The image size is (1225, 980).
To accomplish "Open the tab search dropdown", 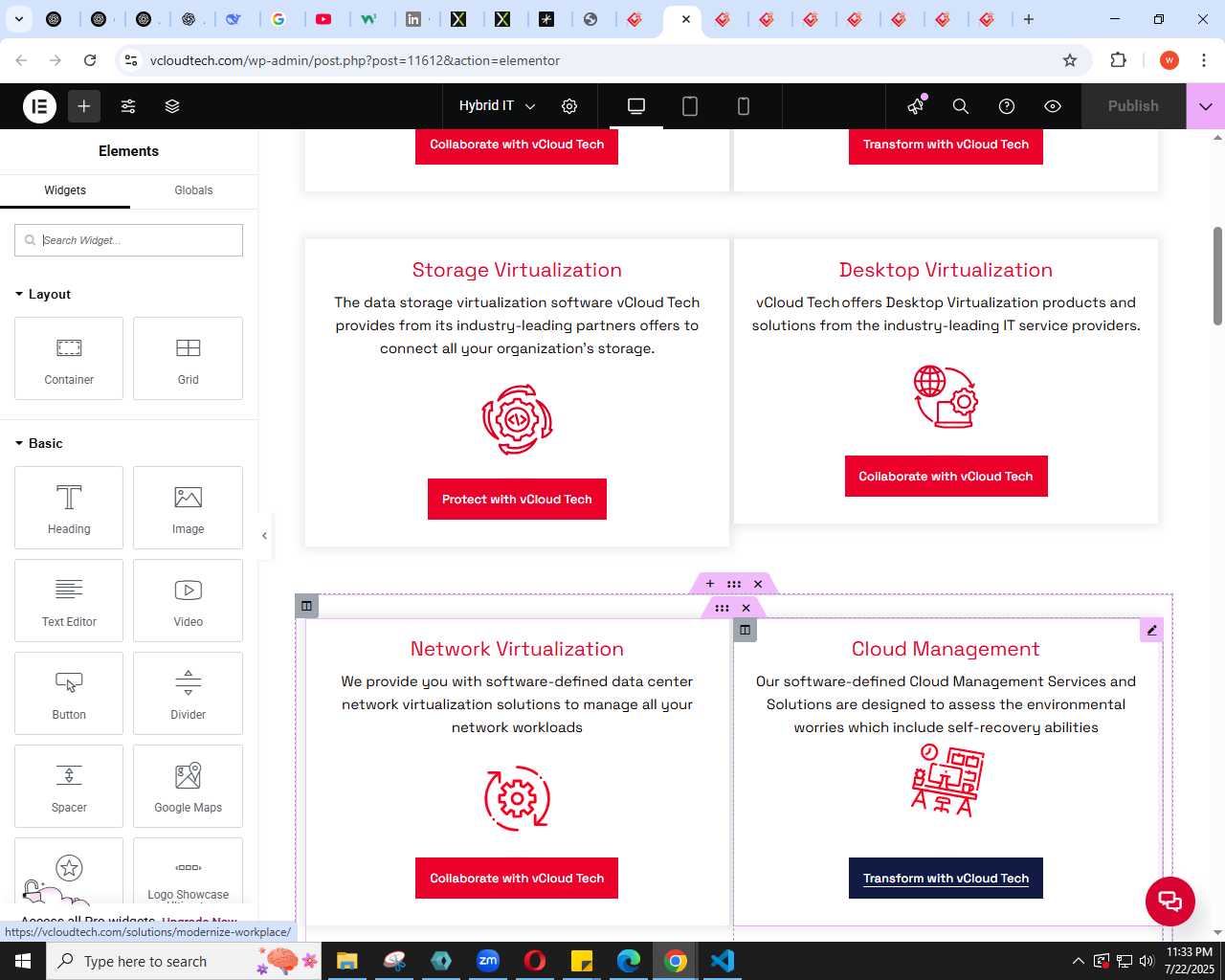I will tap(19, 19).
